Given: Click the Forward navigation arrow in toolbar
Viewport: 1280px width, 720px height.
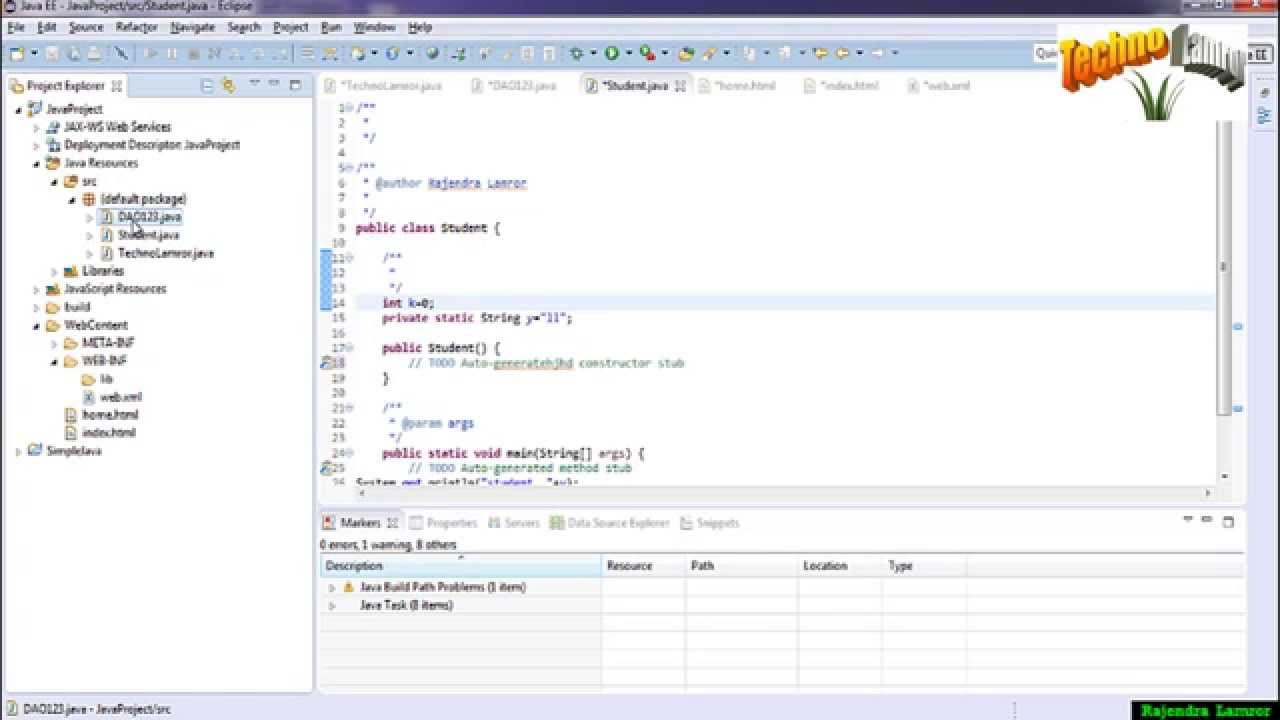Looking at the screenshot, I should [x=877, y=53].
